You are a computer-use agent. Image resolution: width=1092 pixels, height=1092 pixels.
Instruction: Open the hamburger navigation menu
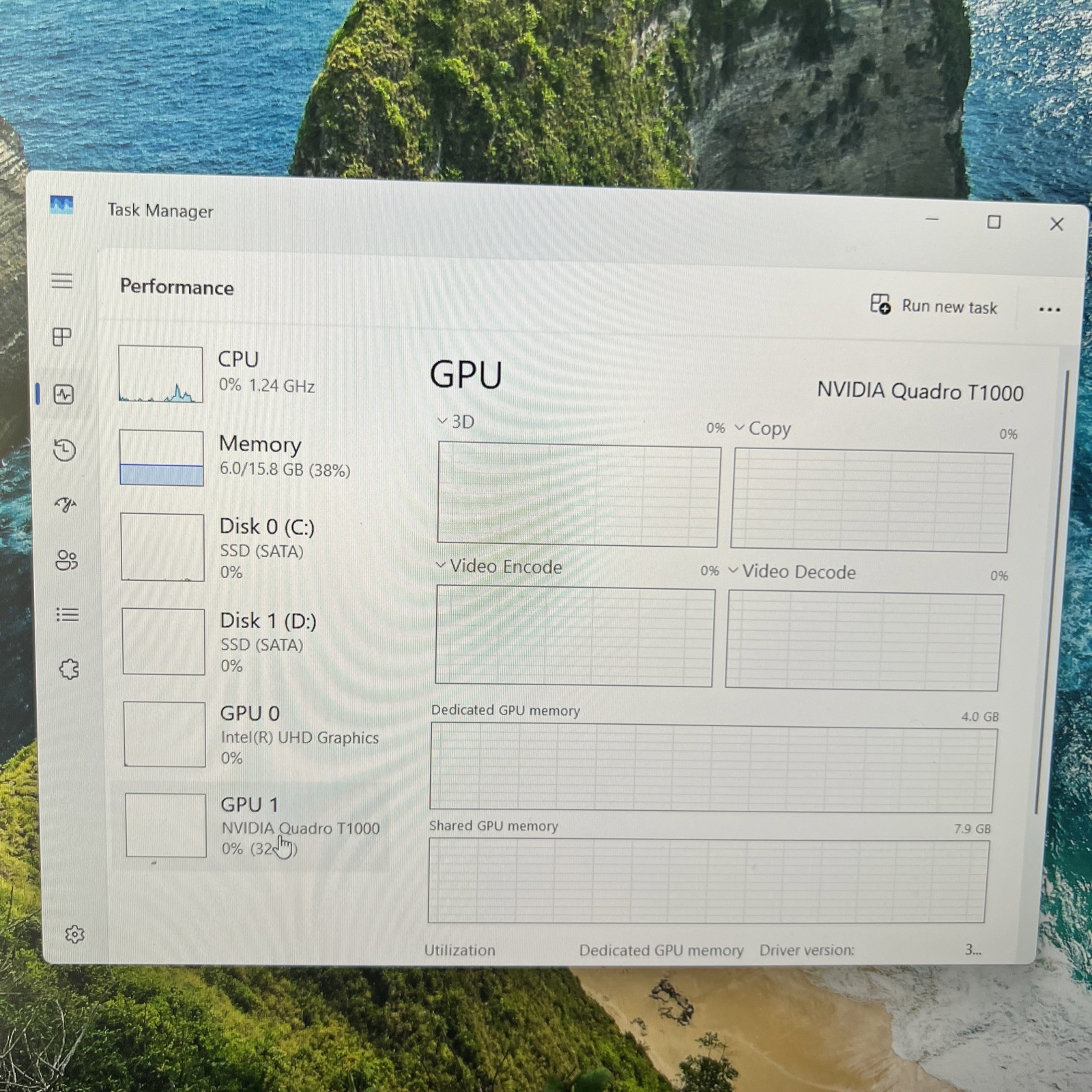(62, 281)
